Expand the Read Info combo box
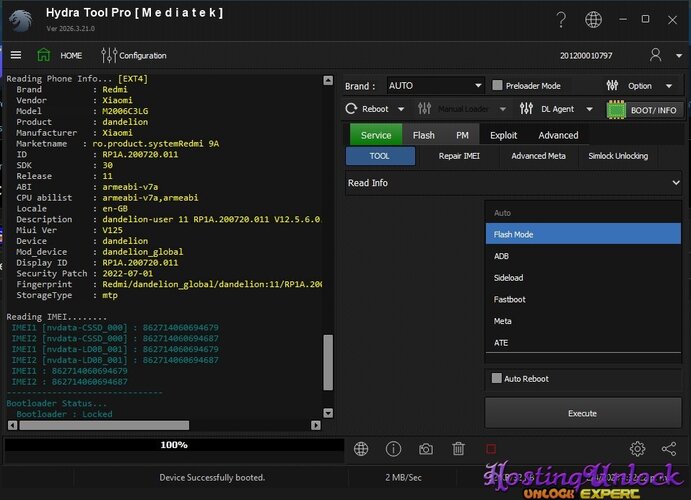 click(x=513, y=183)
